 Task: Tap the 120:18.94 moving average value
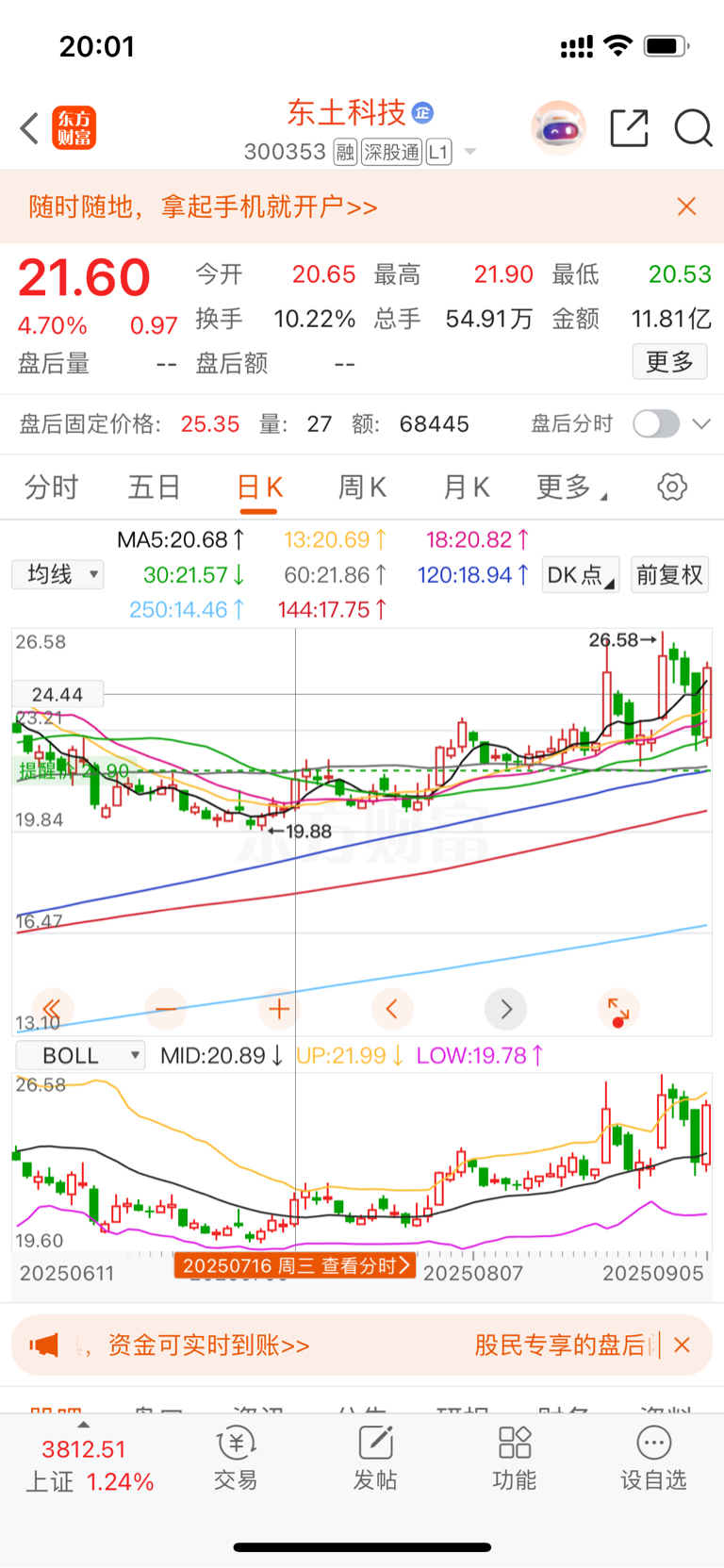coord(473,575)
